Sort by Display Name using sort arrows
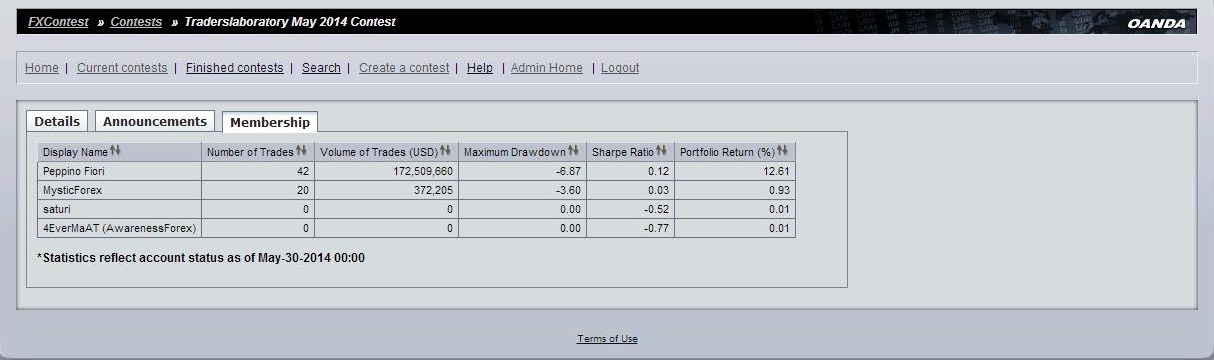 pos(115,151)
